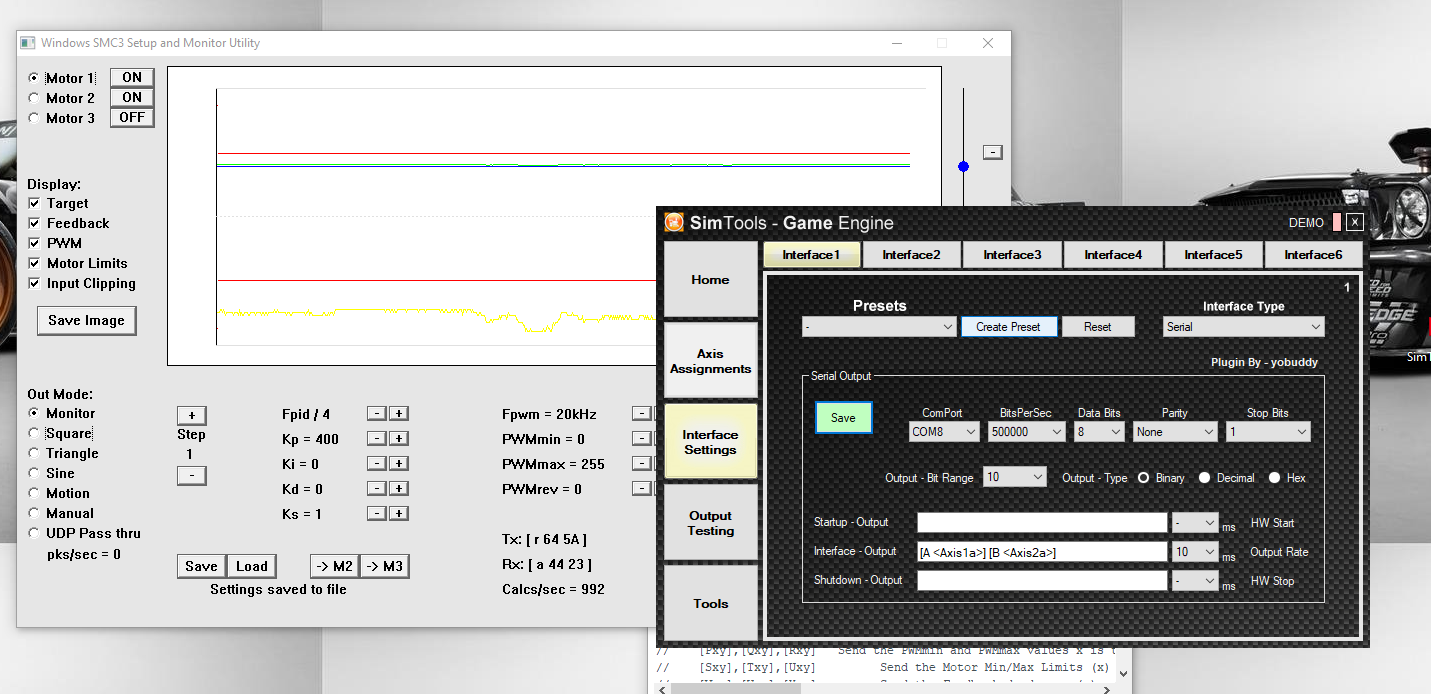Decrease Fpid with its minus button
The height and width of the screenshot is (694, 1431).
(x=376, y=413)
